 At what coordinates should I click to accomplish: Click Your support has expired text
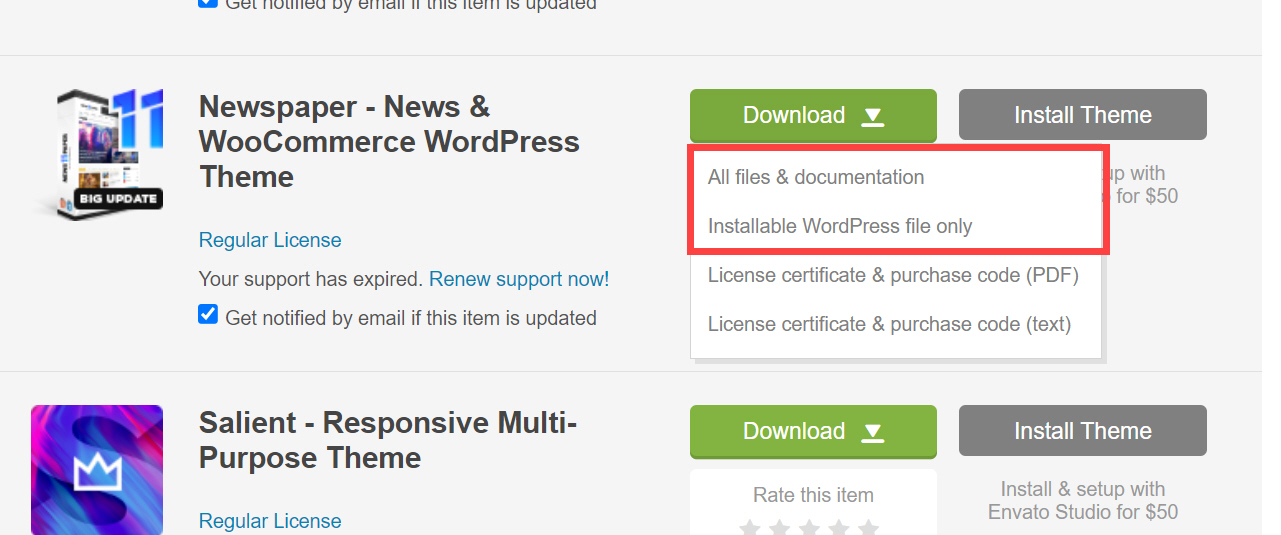click(x=311, y=279)
